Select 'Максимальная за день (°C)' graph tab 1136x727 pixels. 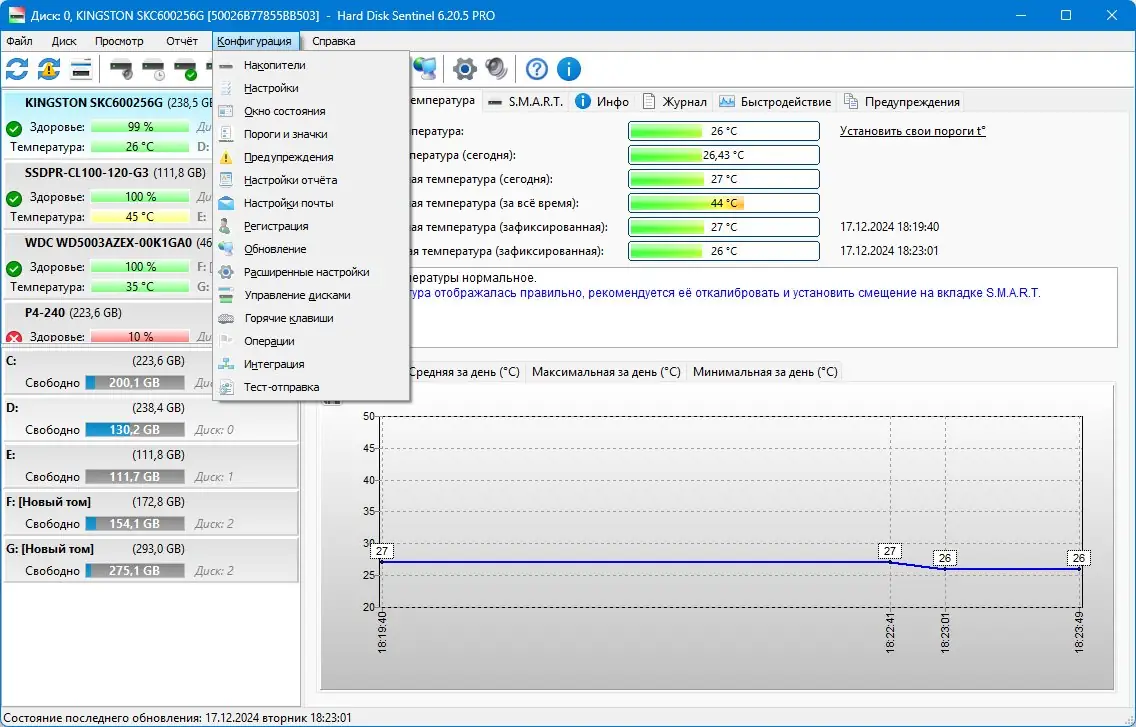click(606, 371)
